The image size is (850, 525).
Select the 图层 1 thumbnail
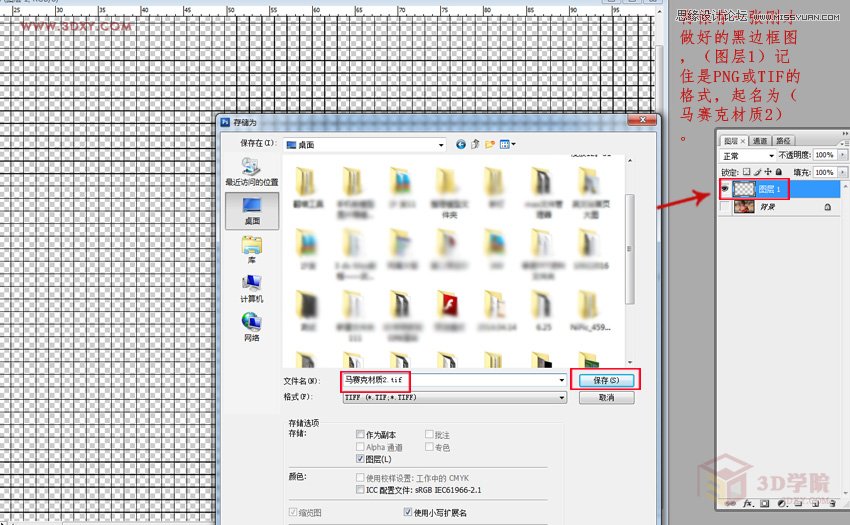744,189
